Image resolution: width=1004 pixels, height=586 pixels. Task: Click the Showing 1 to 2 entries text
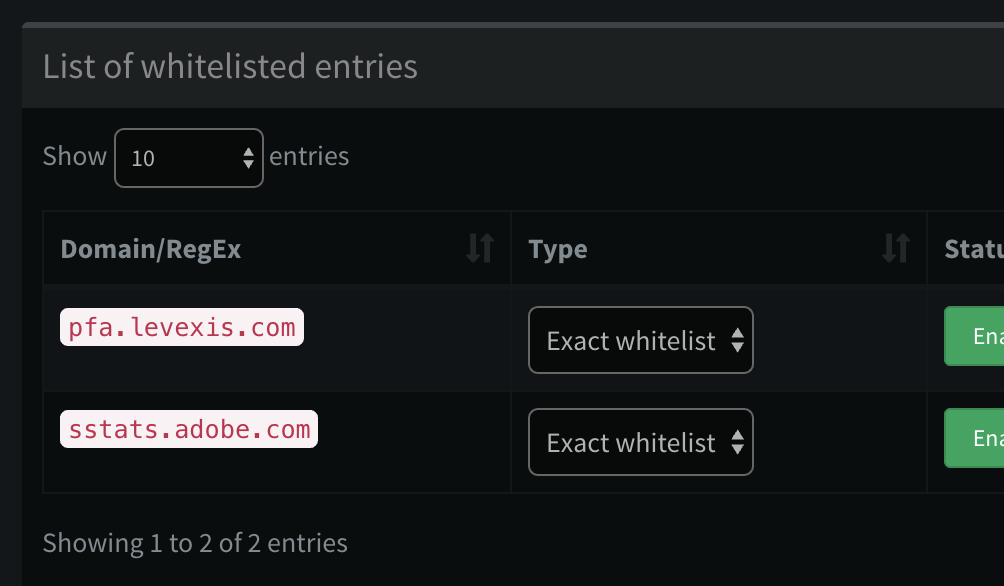point(195,543)
